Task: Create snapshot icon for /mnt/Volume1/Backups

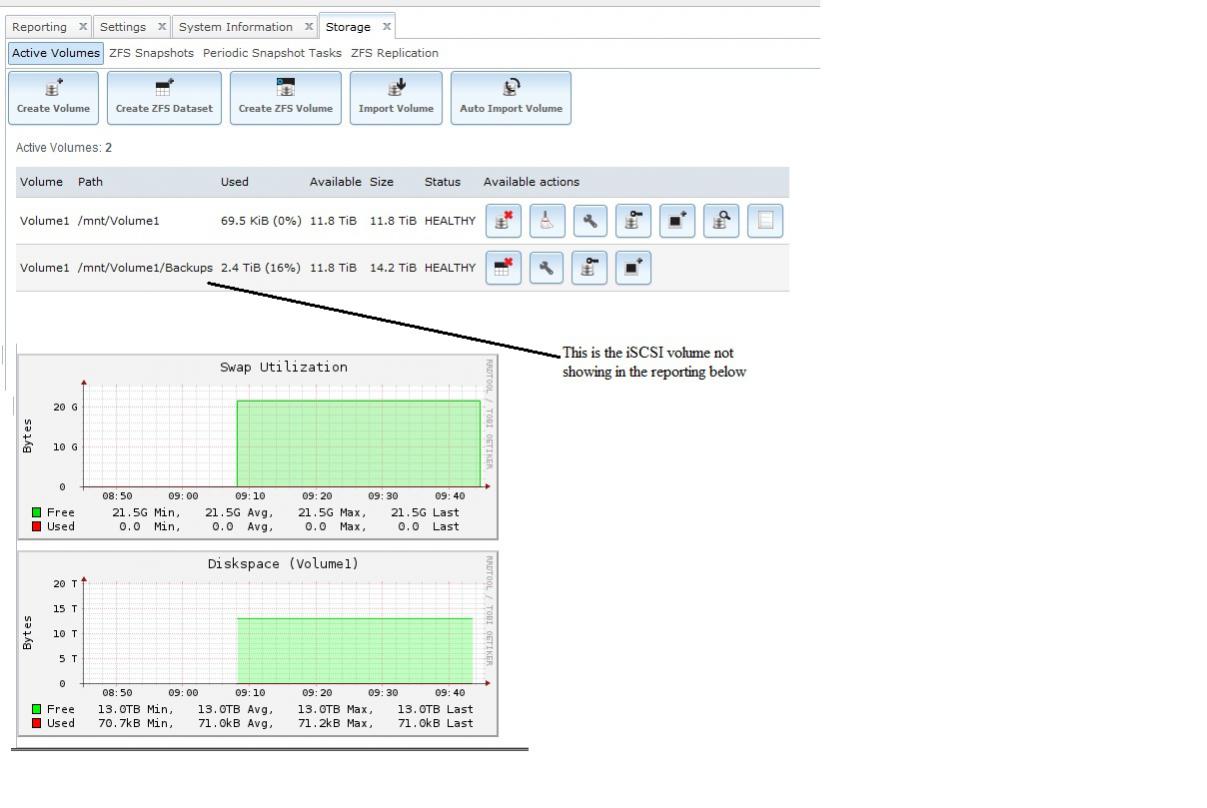Action: click(633, 267)
